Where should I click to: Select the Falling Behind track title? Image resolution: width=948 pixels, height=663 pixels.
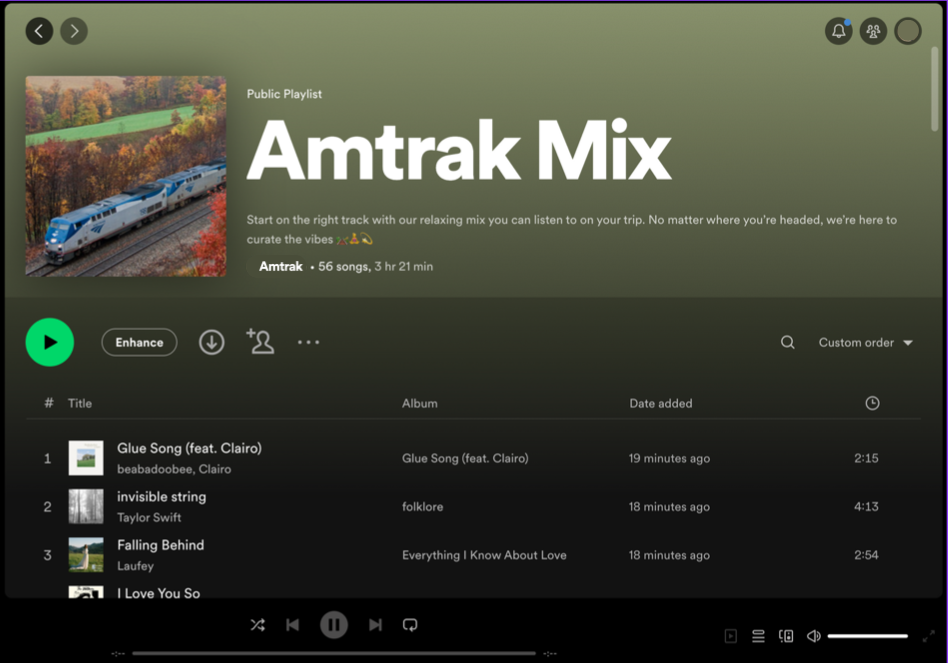pos(160,545)
